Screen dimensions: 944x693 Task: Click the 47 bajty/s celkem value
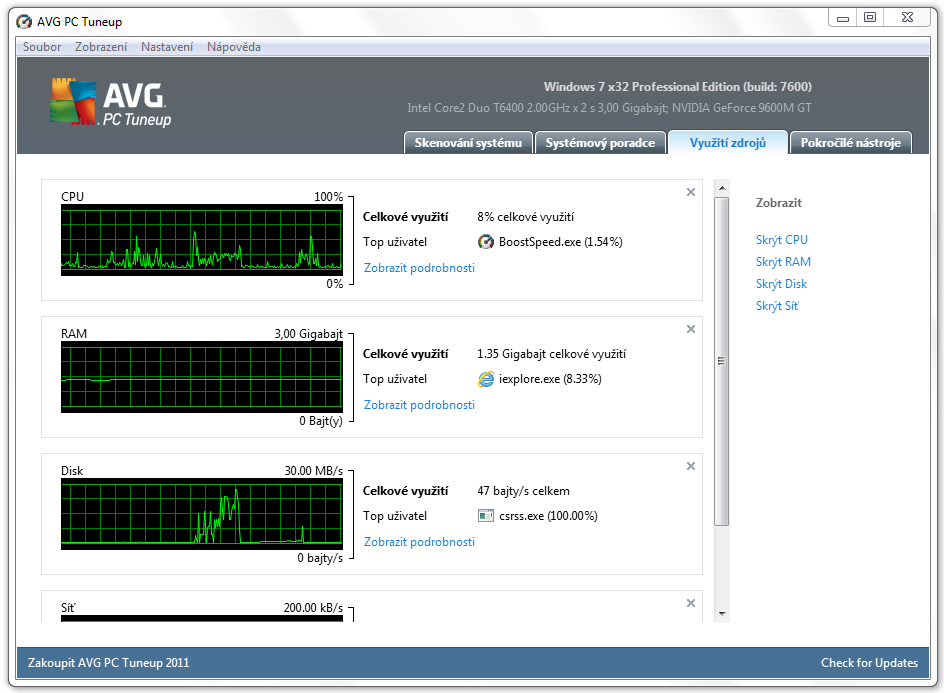(523, 491)
